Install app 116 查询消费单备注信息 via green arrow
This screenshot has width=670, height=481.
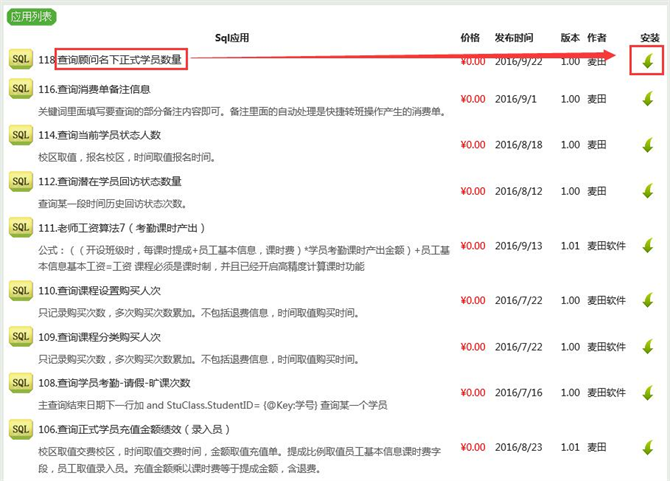(648, 99)
